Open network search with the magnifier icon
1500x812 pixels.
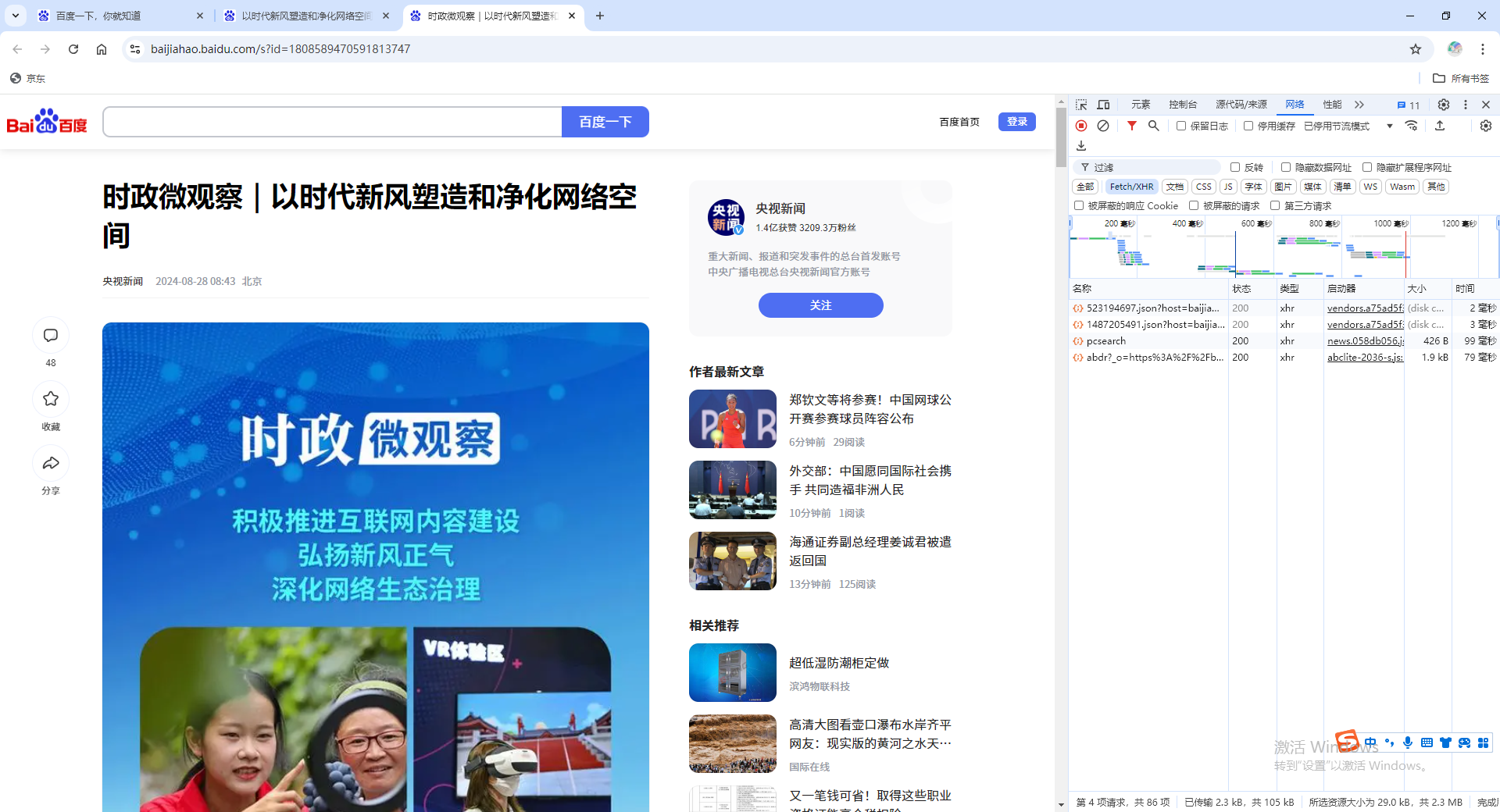click(1153, 126)
